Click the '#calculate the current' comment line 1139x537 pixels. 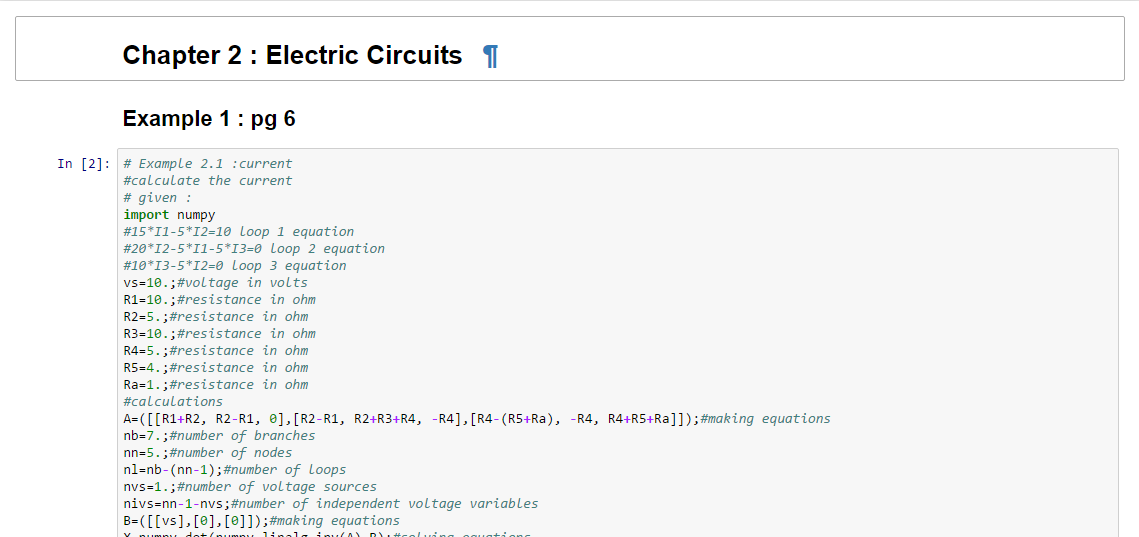[x=207, y=181]
